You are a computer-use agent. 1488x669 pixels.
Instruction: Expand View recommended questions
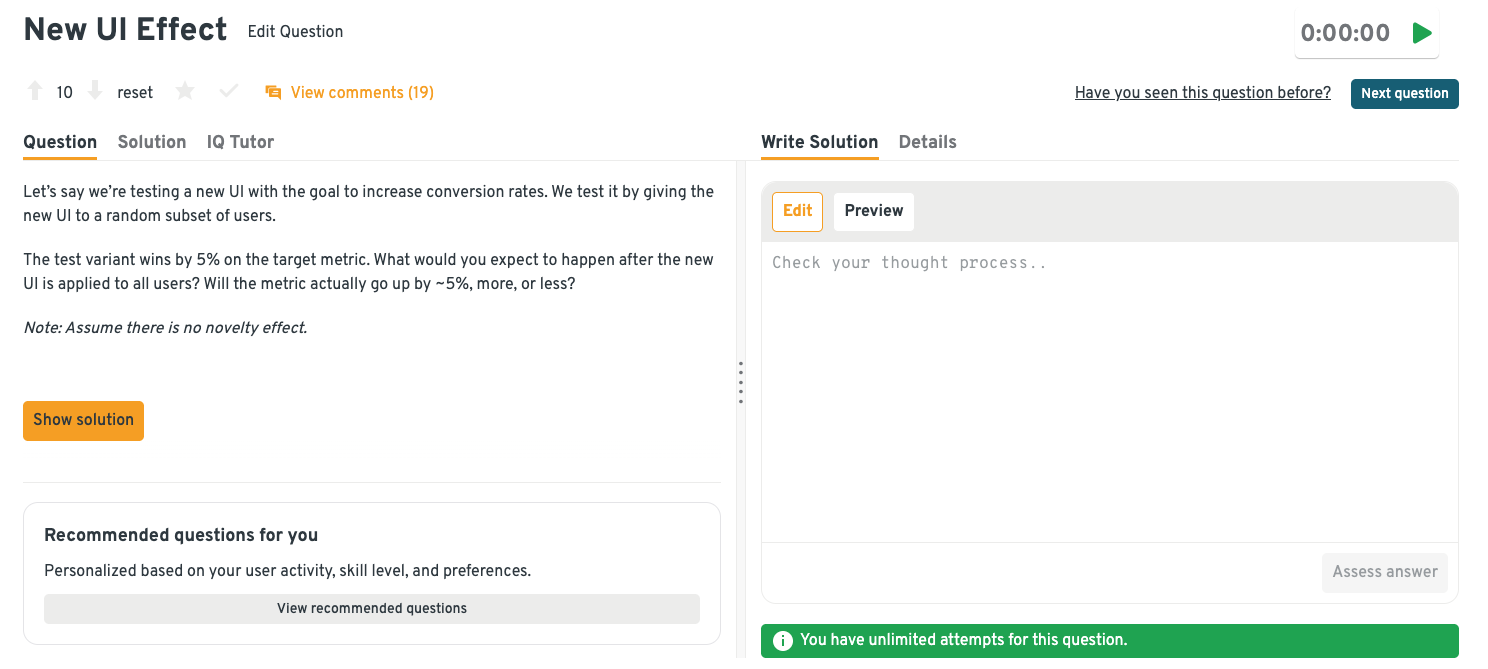tap(372, 608)
